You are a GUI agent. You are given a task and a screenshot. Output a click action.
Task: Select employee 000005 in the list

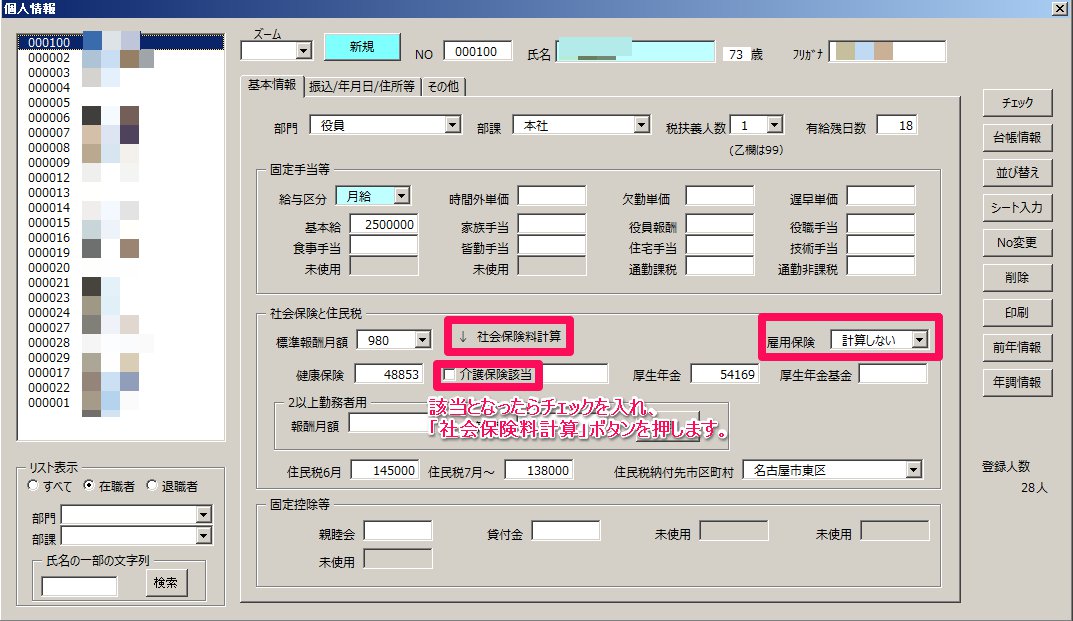coord(120,103)
